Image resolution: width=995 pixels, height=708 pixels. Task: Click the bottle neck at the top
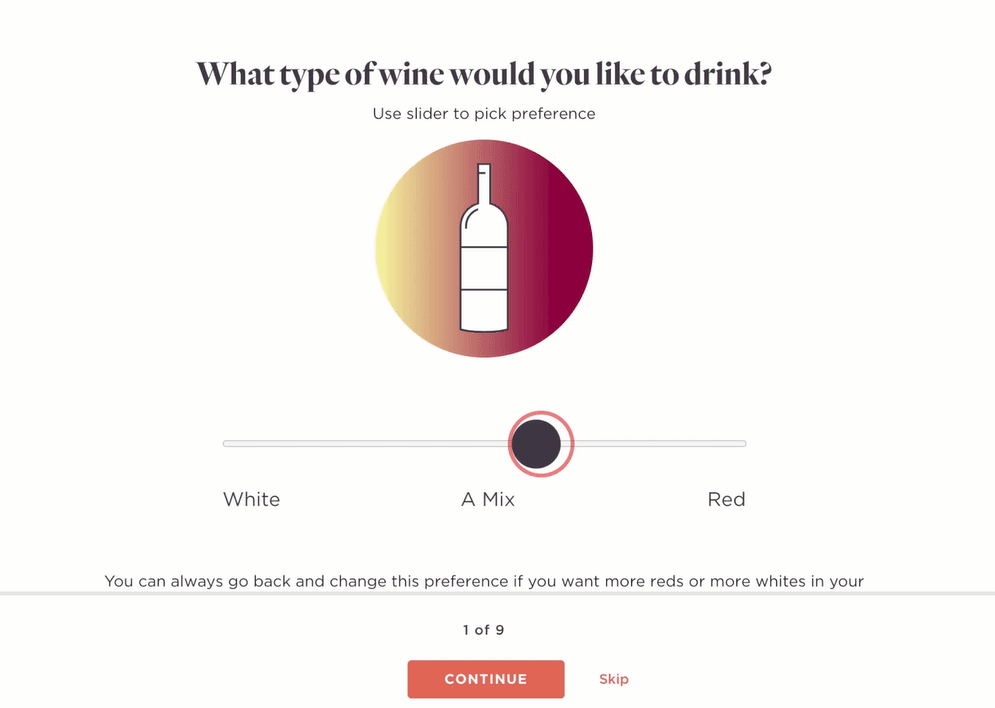484,183
